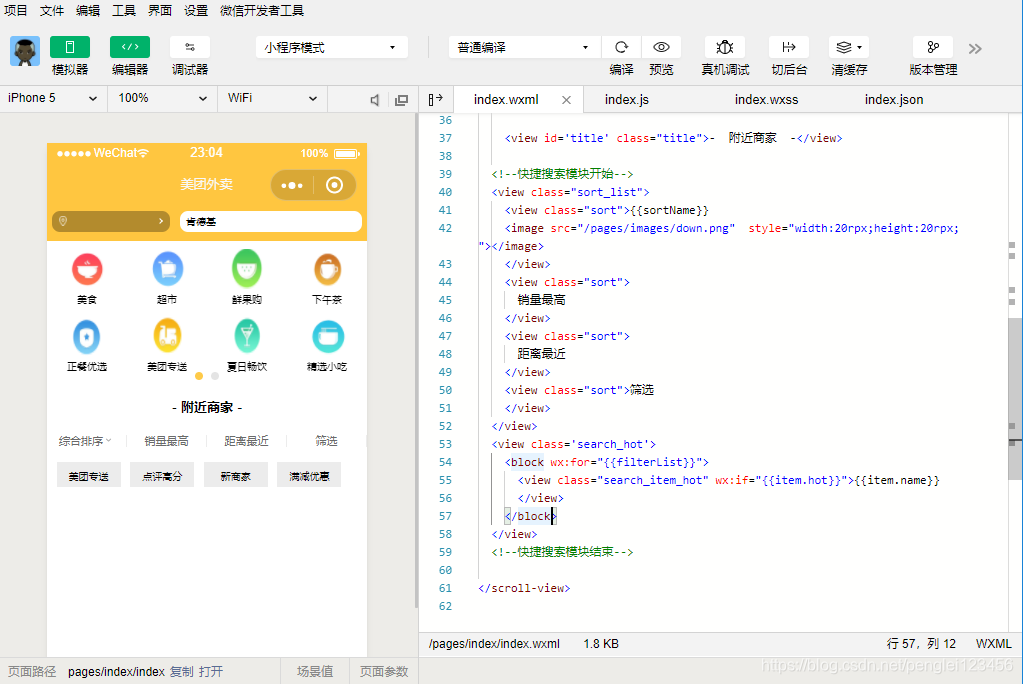Viewport: 1023px width, 684px height.
Task: Click the 美团专送 filter tag
Action: click(89, 475)
